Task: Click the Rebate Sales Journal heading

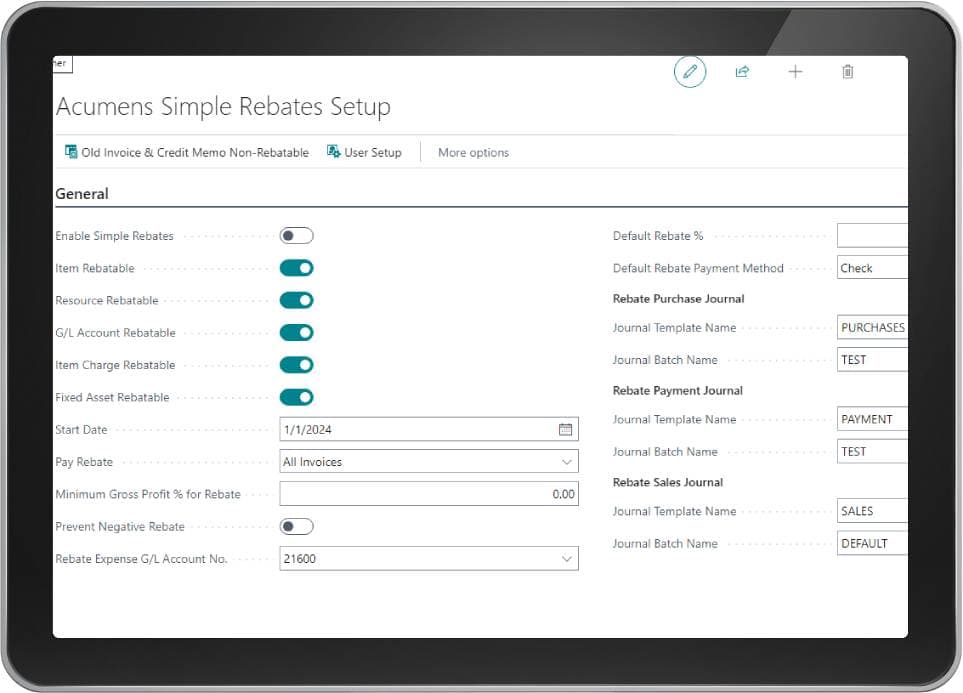Action: click(668, 482)
